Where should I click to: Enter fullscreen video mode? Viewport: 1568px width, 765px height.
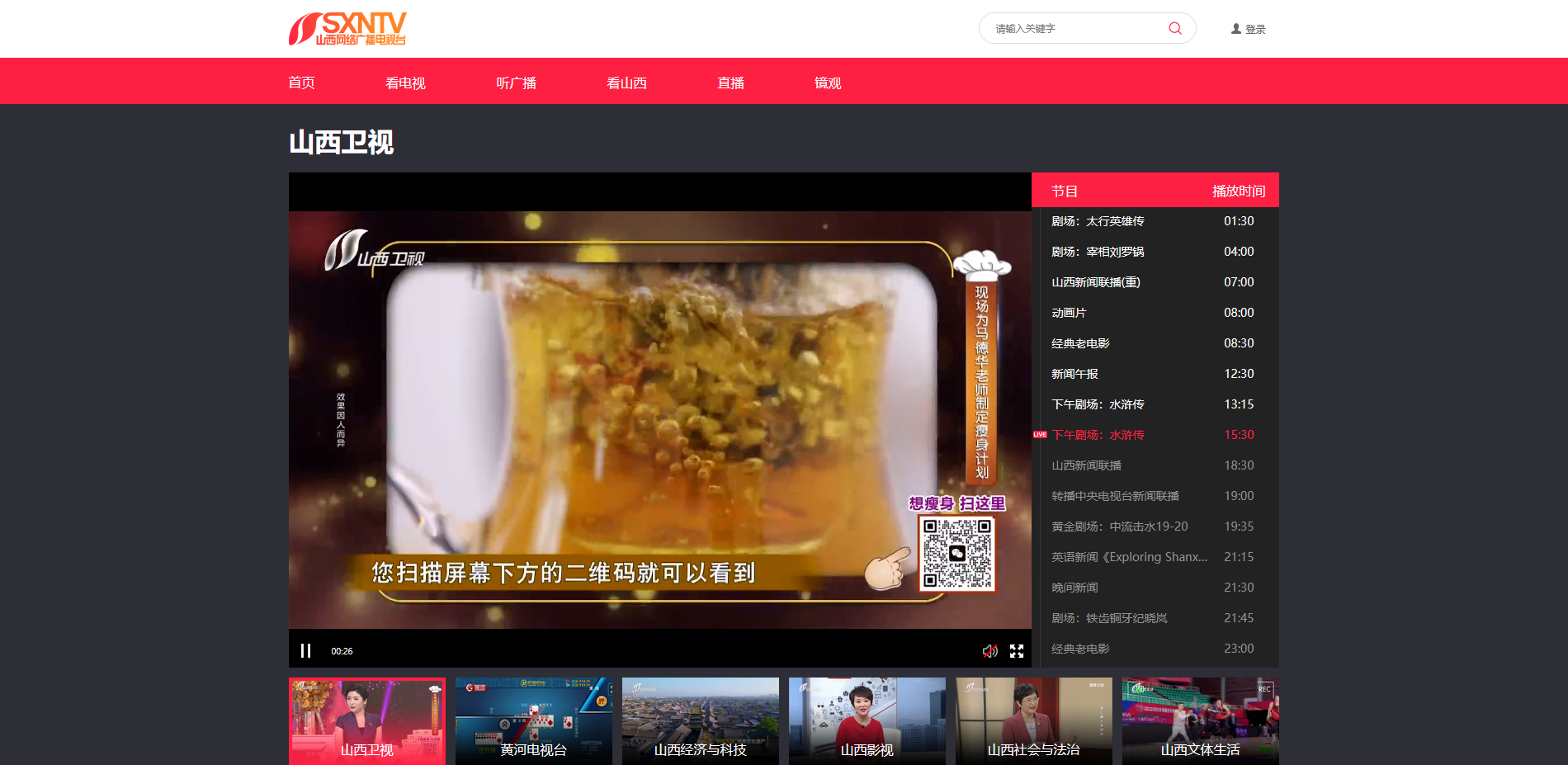[1017, 651]
